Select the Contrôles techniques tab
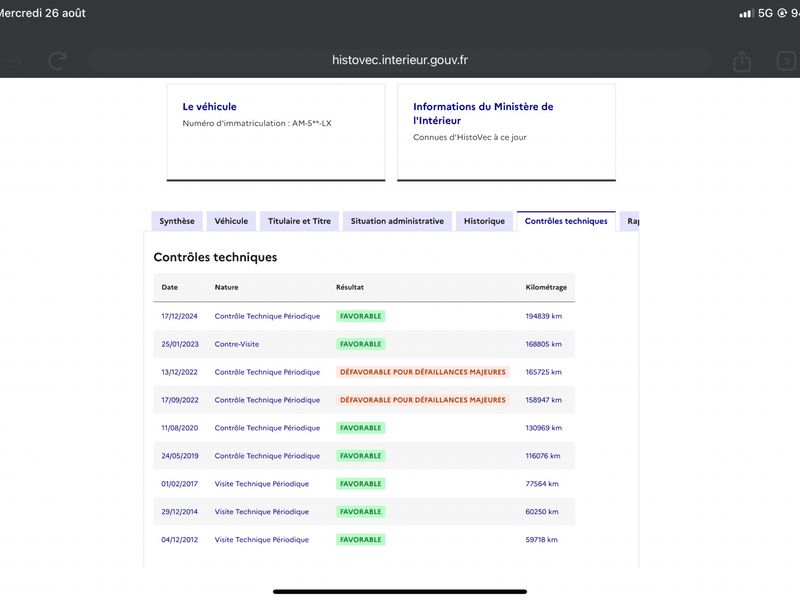This screenshot has width=800, height=600. [566, 221]
